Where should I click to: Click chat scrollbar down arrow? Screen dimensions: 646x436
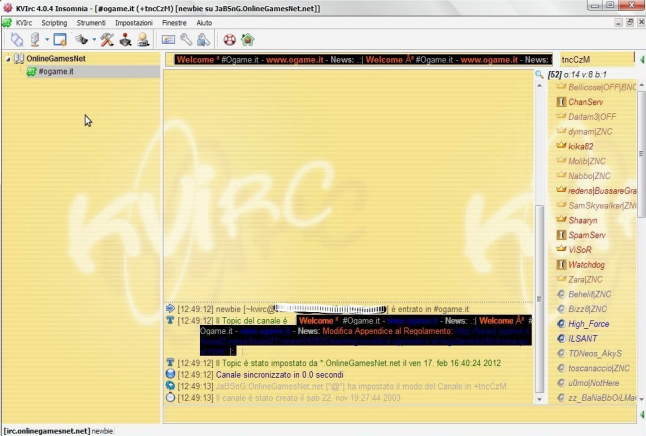[539, 399]
